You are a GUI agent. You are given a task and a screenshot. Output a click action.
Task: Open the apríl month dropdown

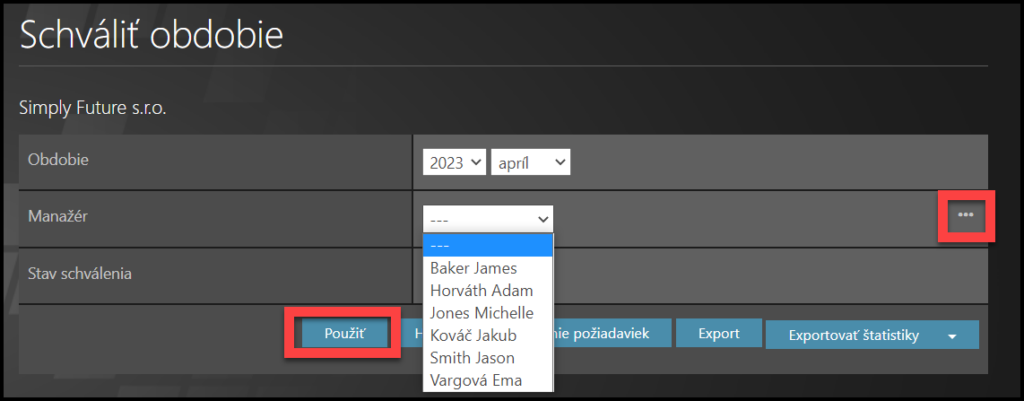click(x=530, y=163)
